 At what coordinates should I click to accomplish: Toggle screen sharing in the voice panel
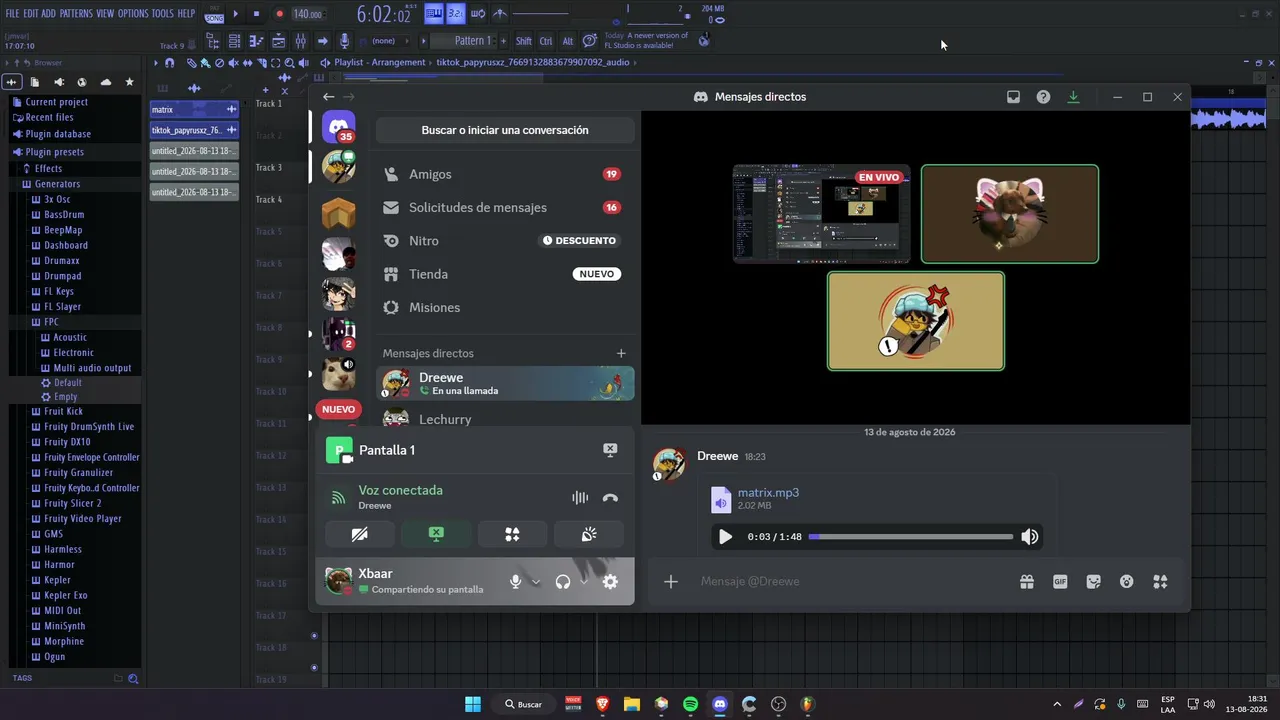point(436,534)
